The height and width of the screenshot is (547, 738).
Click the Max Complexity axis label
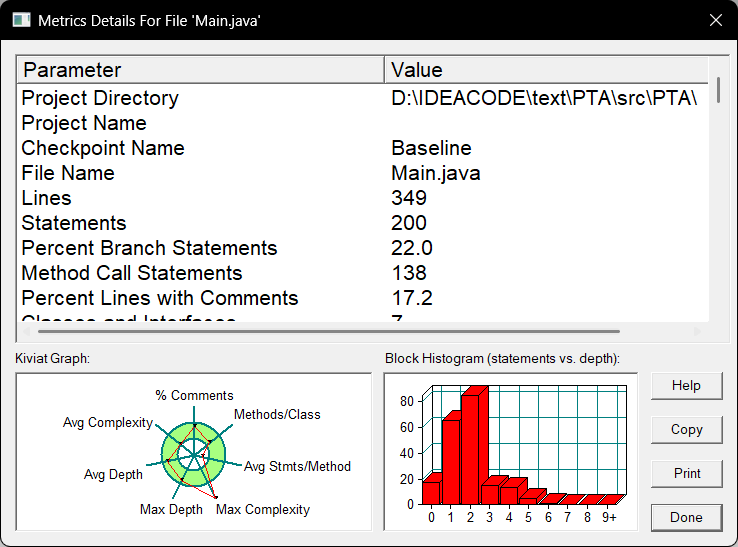click(x=263, y=509)
